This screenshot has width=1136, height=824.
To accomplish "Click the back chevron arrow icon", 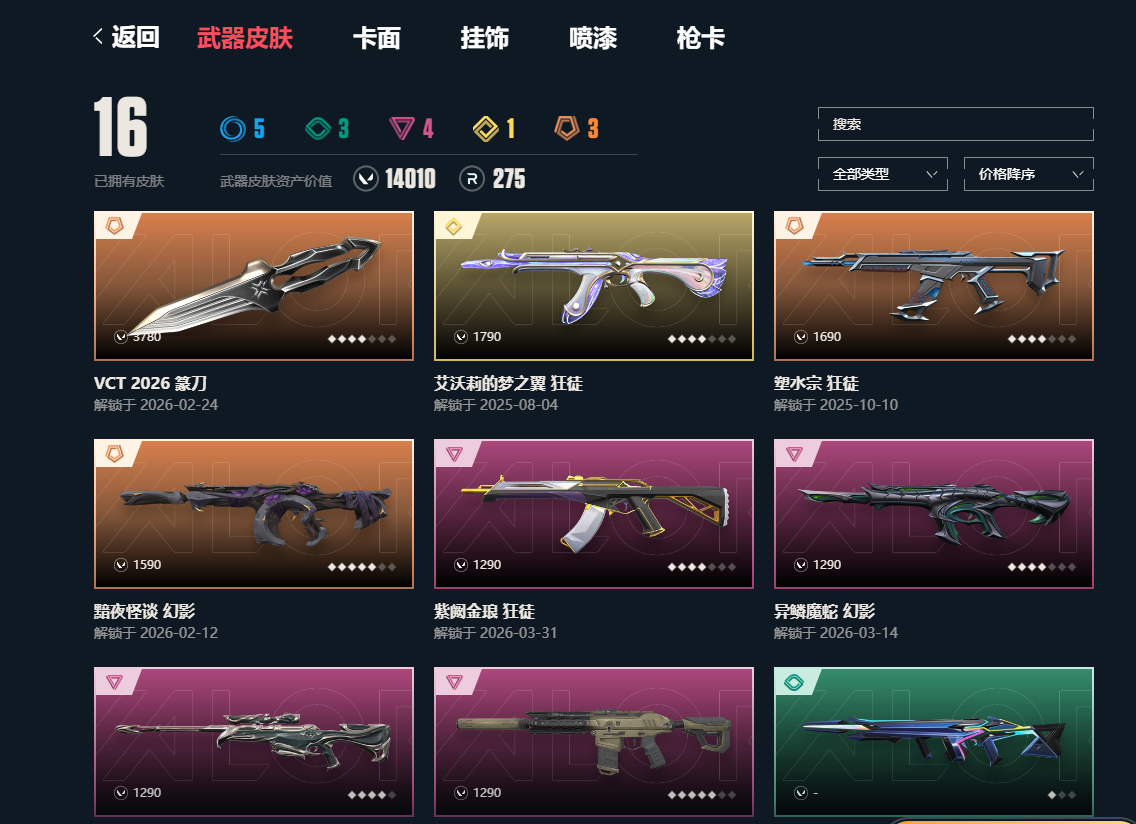I will pyautogui.click(x=98, y=36).
